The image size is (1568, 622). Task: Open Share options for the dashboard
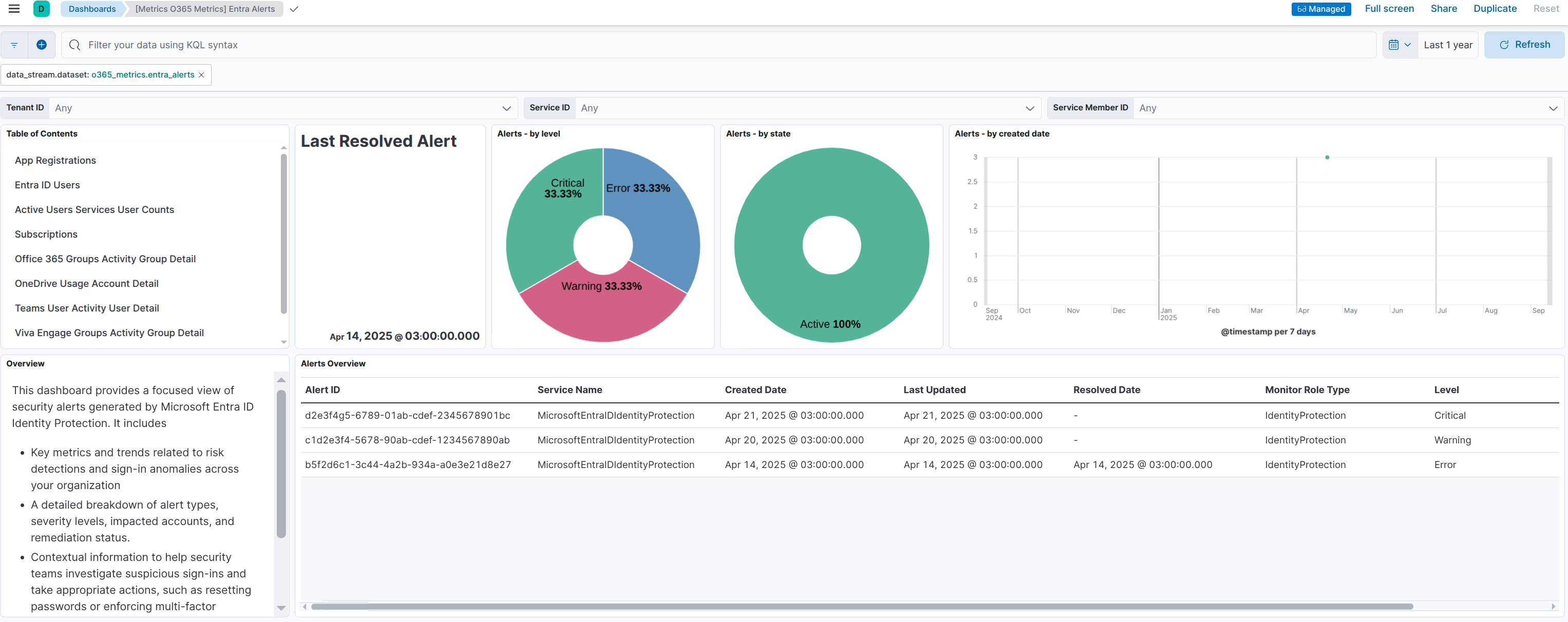tap(1444, 9)
